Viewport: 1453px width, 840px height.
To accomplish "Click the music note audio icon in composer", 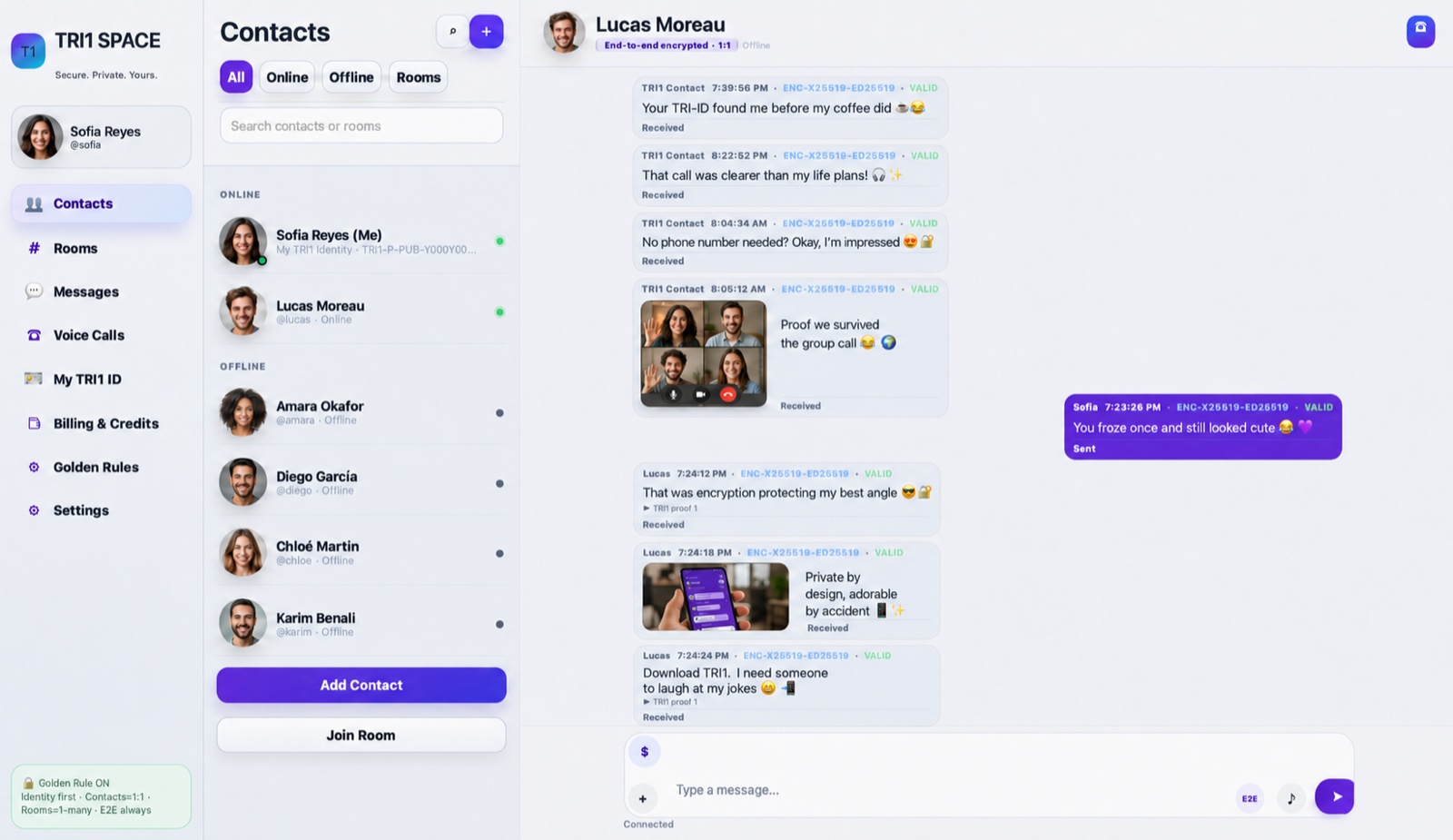I will 1290,798.
